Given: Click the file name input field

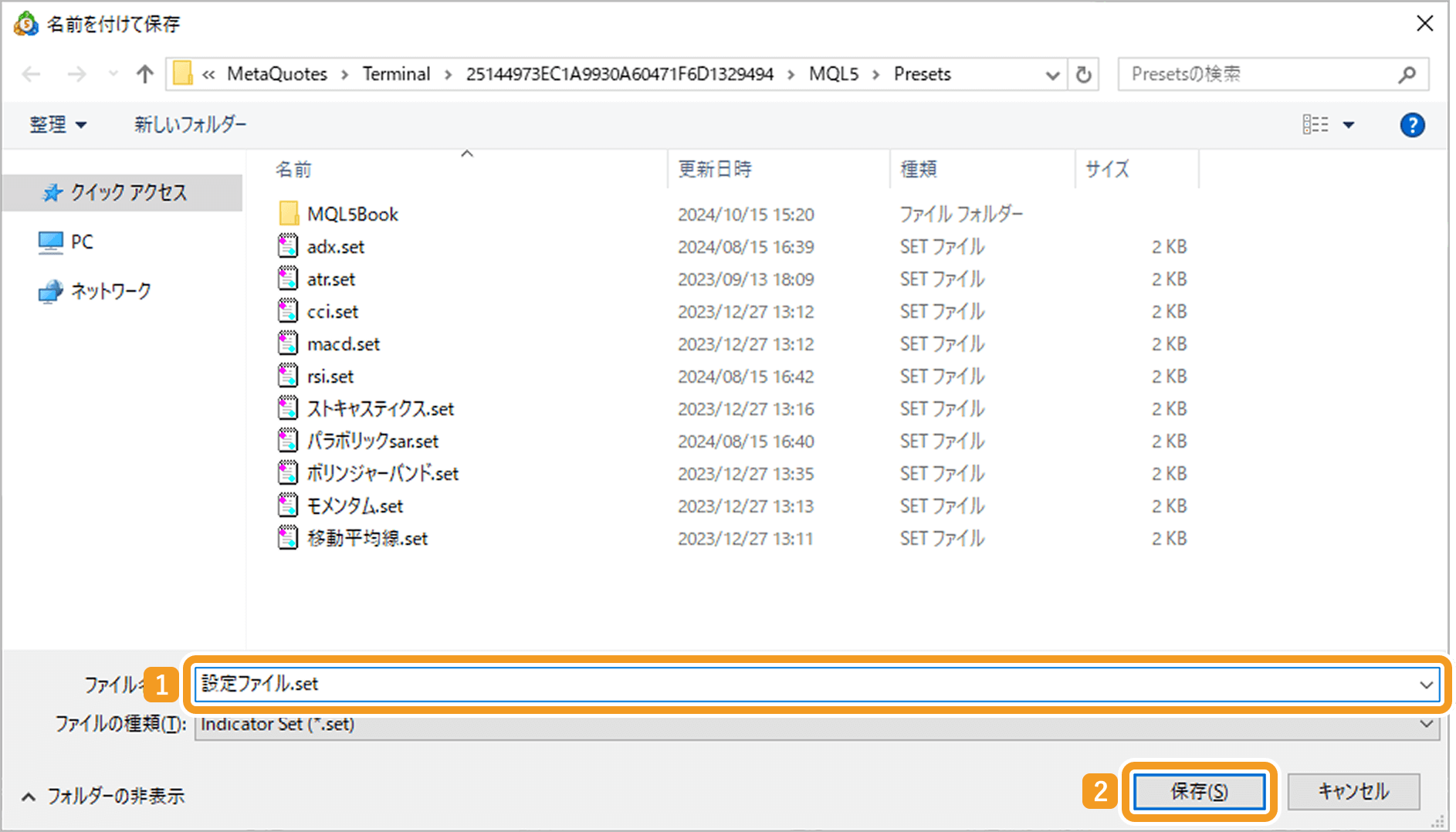Looking at the screenshot, I should point(803,684).
